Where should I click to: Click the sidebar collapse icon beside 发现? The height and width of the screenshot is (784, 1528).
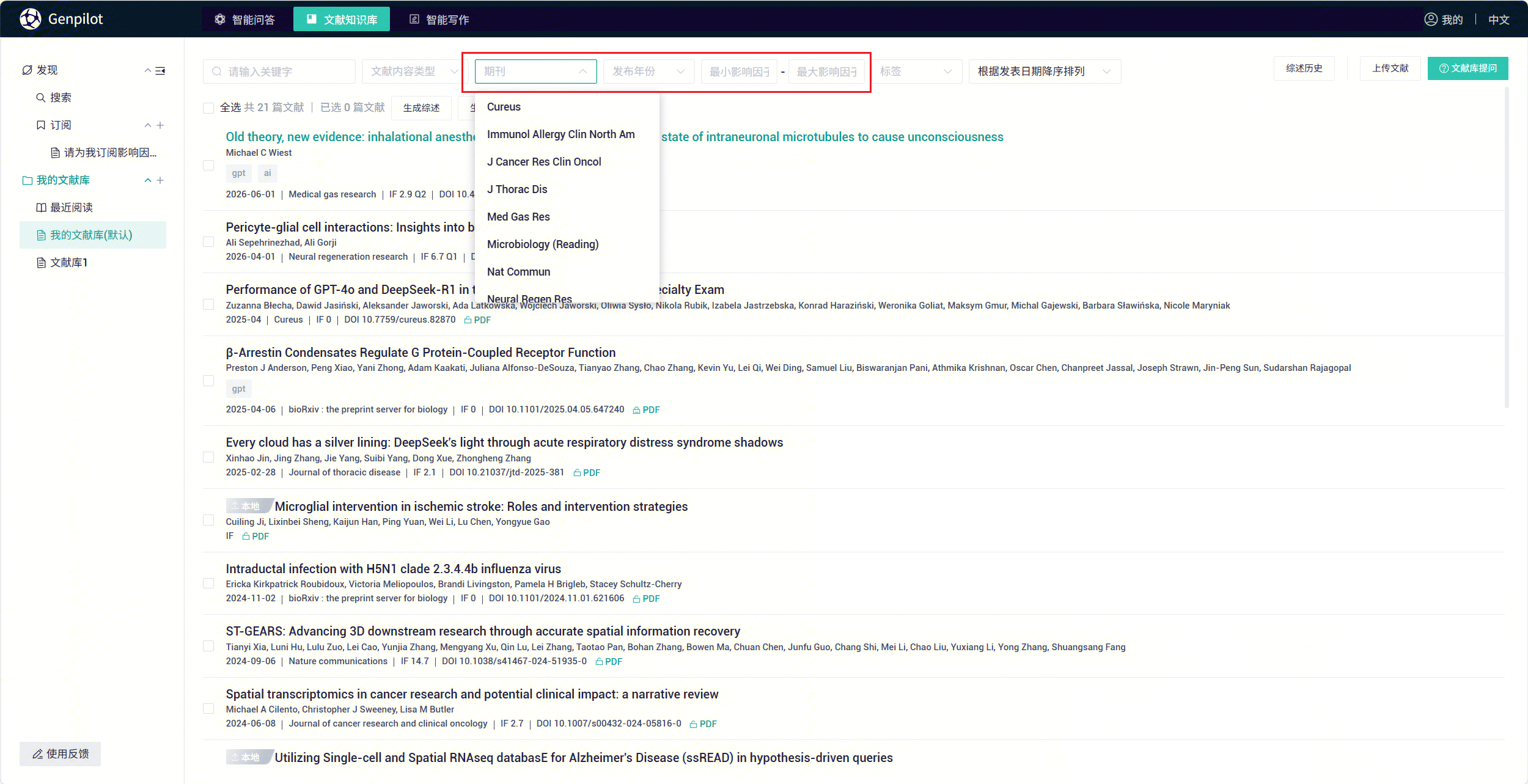pos(160,71)
